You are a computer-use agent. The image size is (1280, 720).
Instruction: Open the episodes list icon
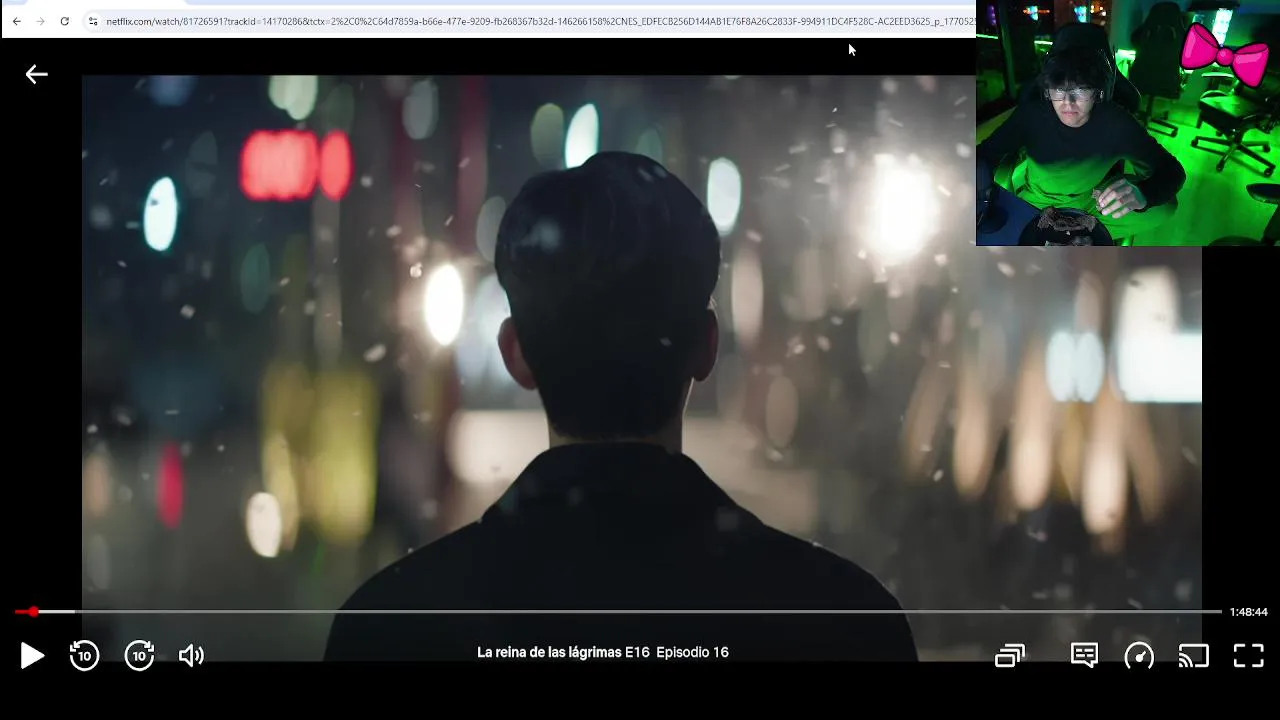1010,656
